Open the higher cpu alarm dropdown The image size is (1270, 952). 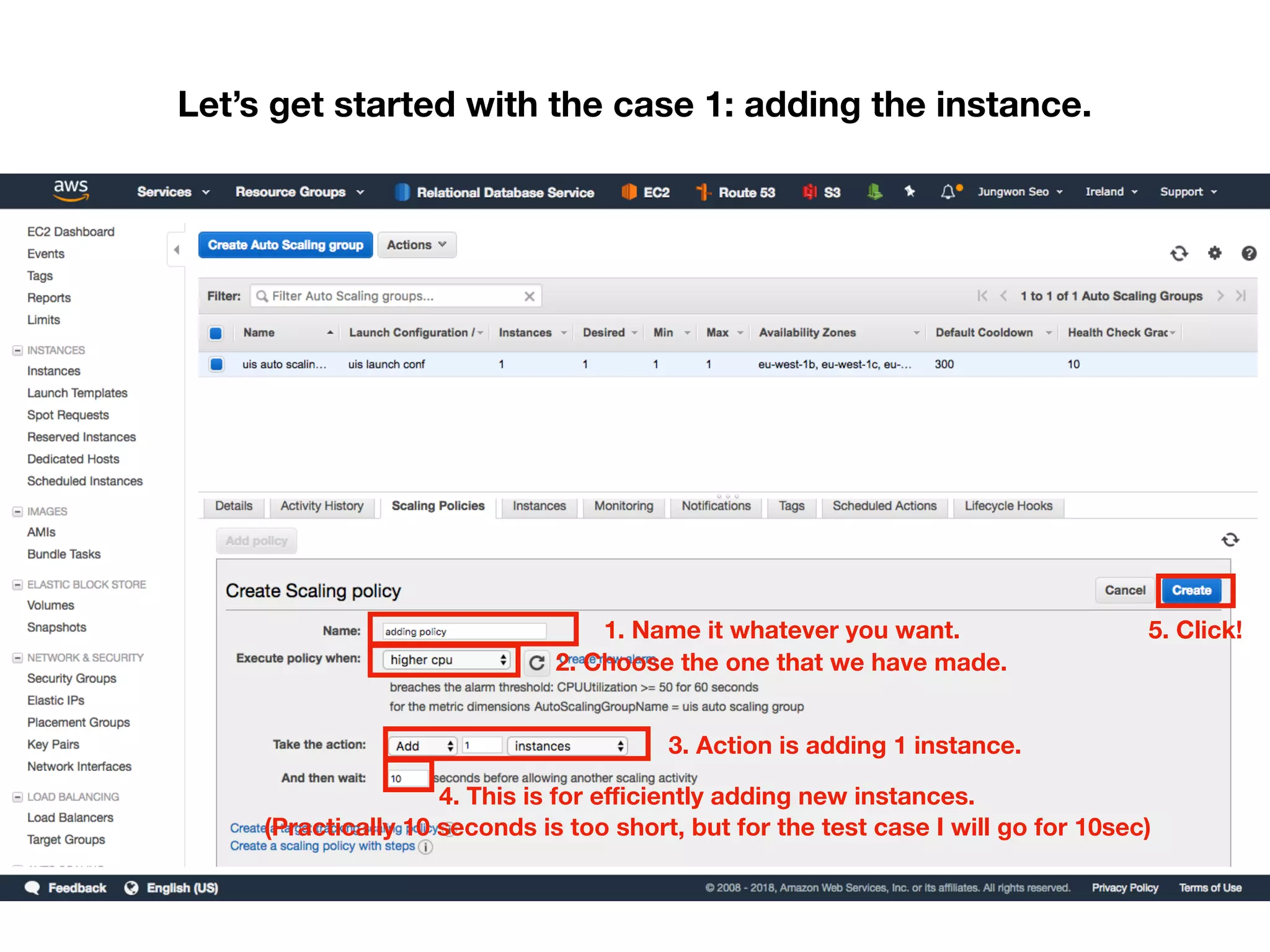[x=447, y=660]
